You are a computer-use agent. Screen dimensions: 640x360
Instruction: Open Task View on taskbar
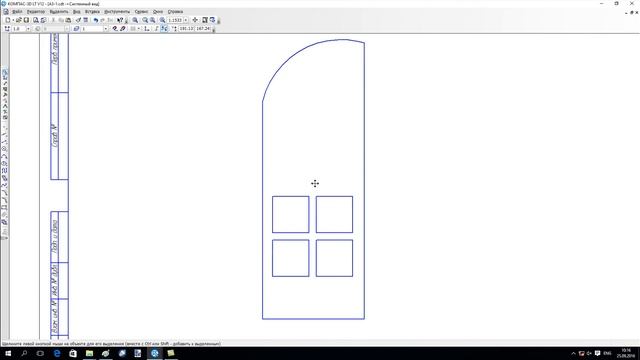point(40,353)
